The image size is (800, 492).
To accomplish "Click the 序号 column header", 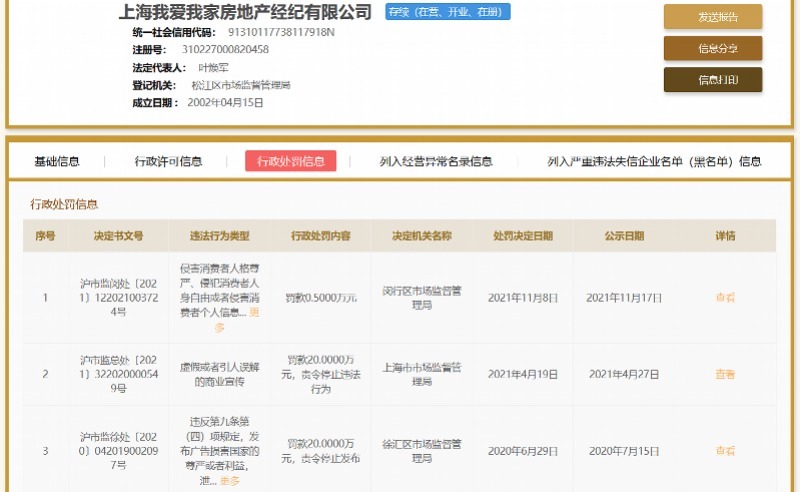I will [45, 236].
